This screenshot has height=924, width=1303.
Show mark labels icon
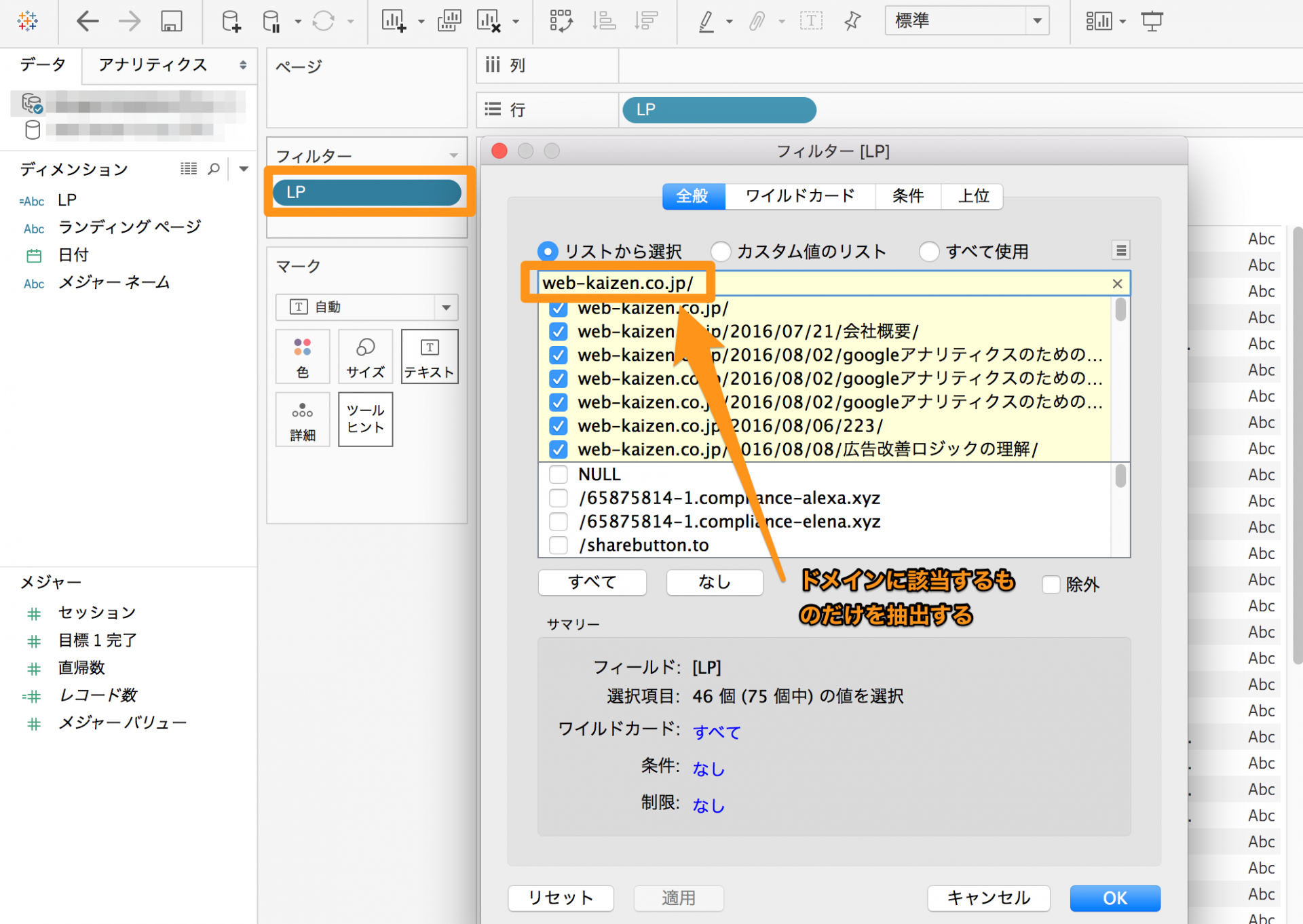click(x=811, y=21)
